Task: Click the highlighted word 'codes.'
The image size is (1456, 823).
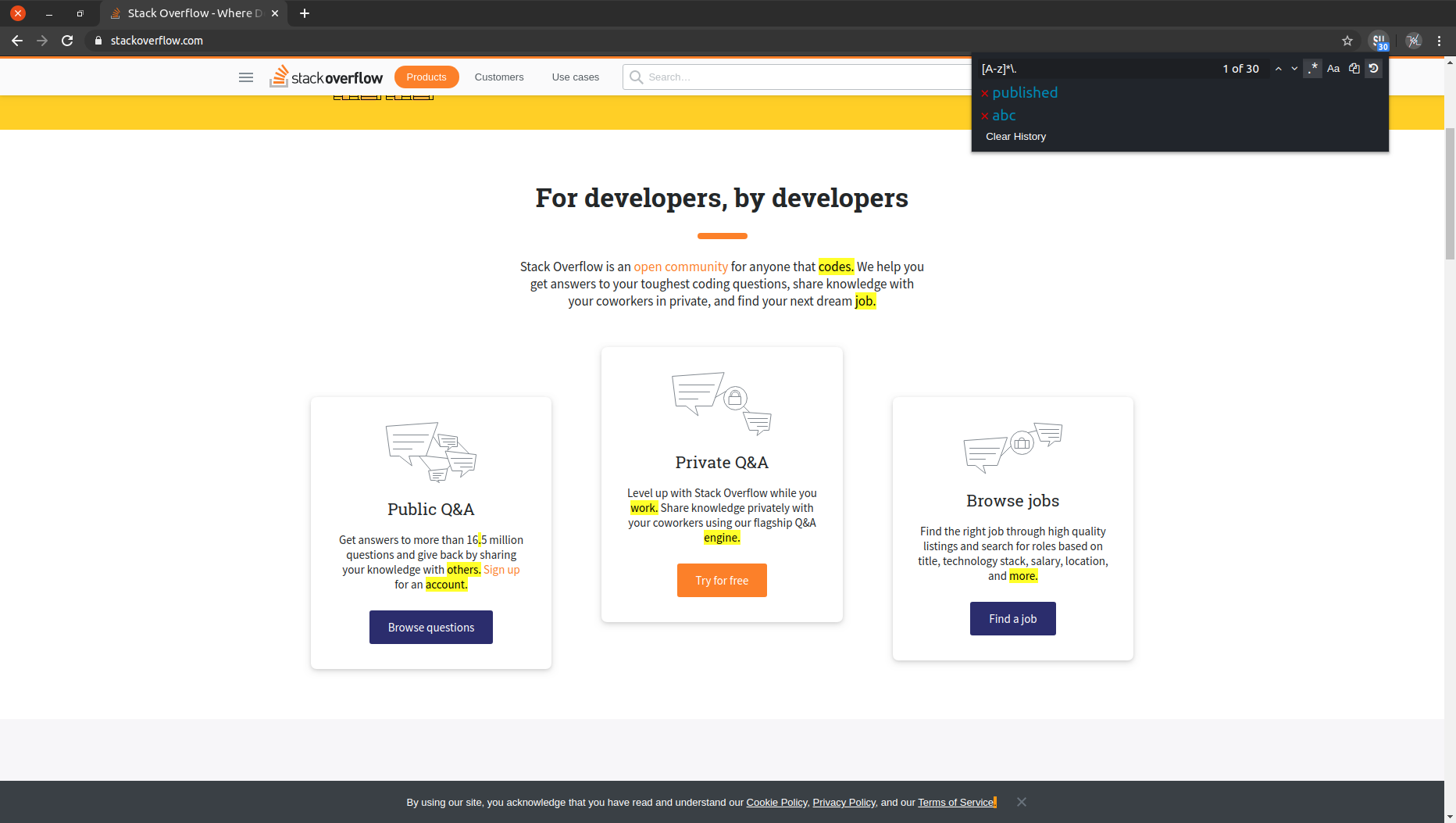Action: (x=837, y=267)
